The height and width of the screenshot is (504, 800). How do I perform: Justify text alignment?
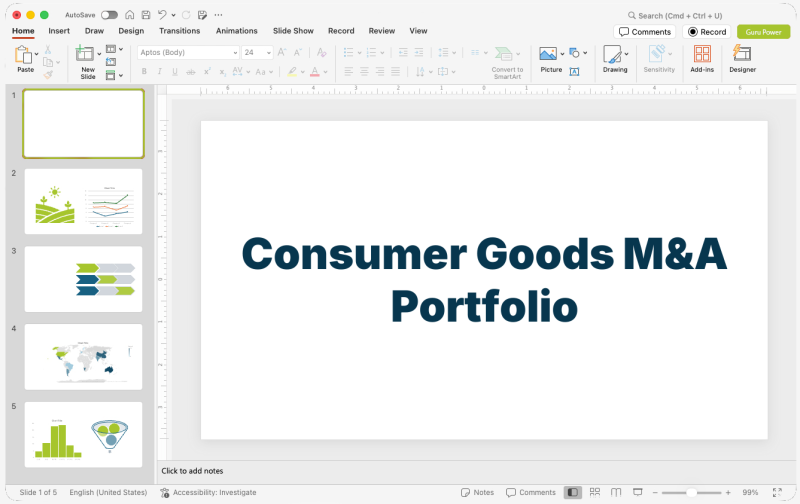tap(395, 71)
